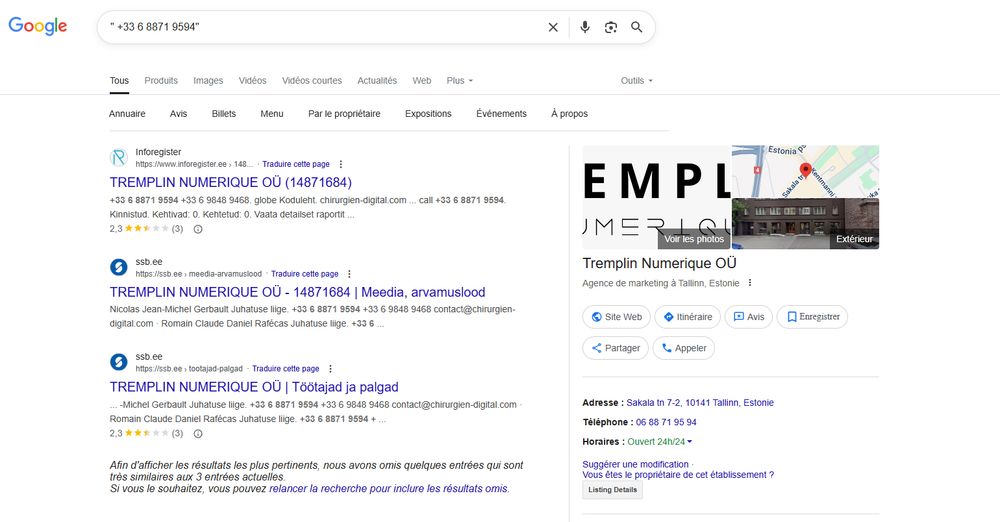The width and height of the screenshot is (1000, 522).
Task: Select the Expositions filter
Action: pos(428,114)
